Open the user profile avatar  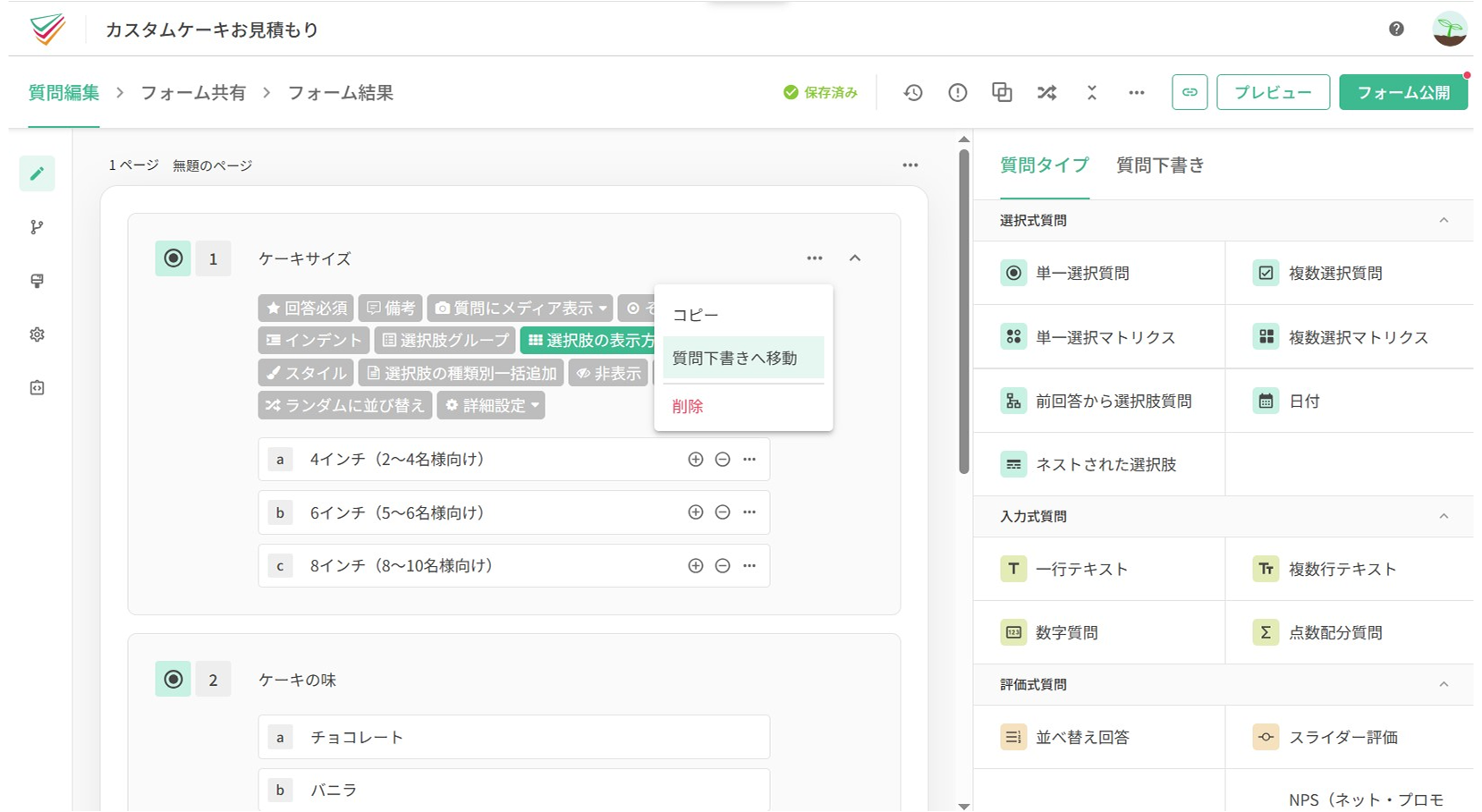1449,29
